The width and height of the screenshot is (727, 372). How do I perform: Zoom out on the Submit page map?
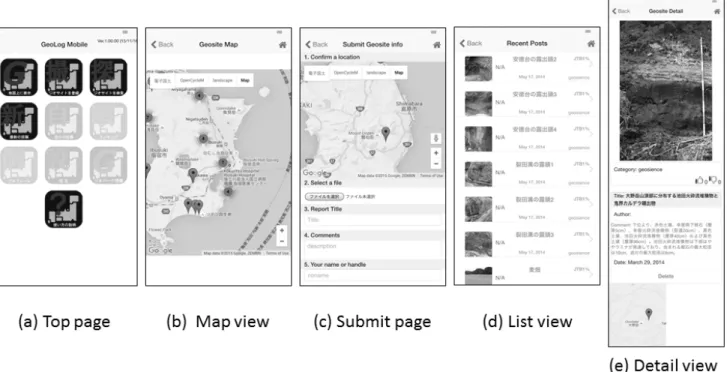pos(435,164)
